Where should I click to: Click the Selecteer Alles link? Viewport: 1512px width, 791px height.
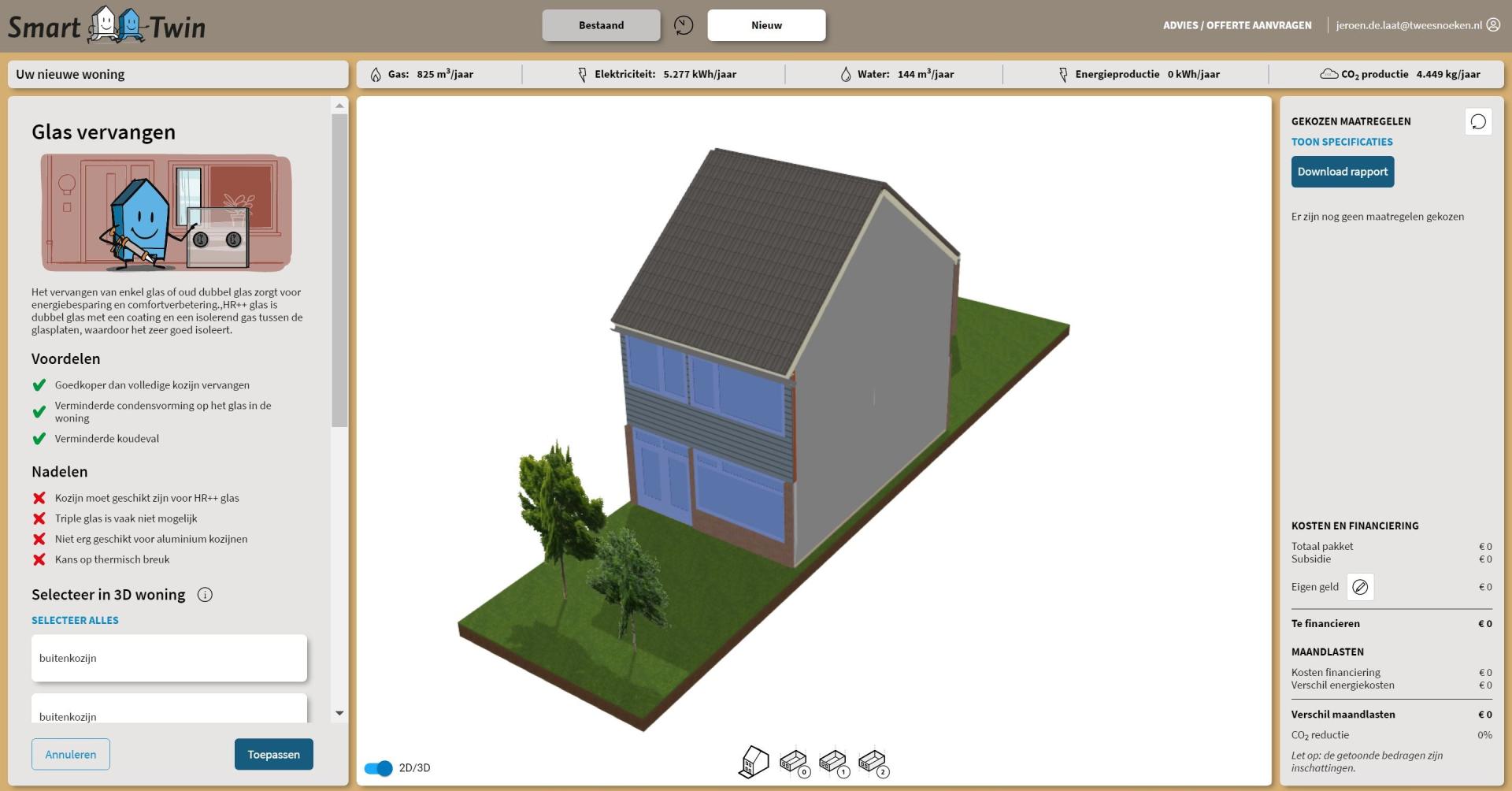point(75,621)
